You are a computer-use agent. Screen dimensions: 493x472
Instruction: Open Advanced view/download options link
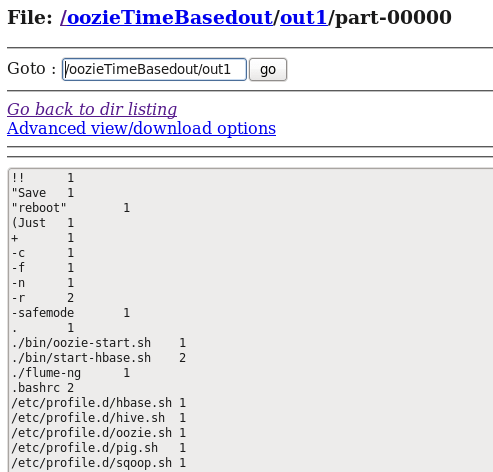(x=141, y=128)
